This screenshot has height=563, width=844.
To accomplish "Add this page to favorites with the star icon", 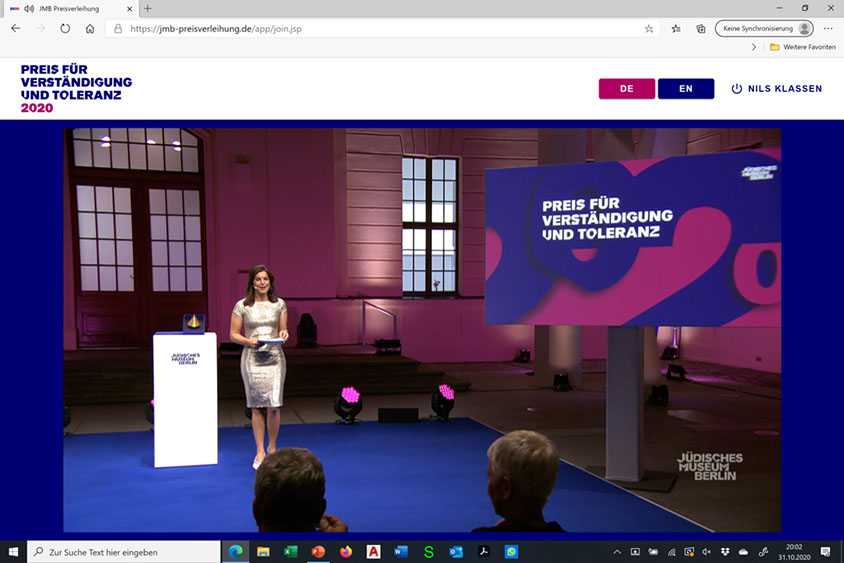I will 649,29.
